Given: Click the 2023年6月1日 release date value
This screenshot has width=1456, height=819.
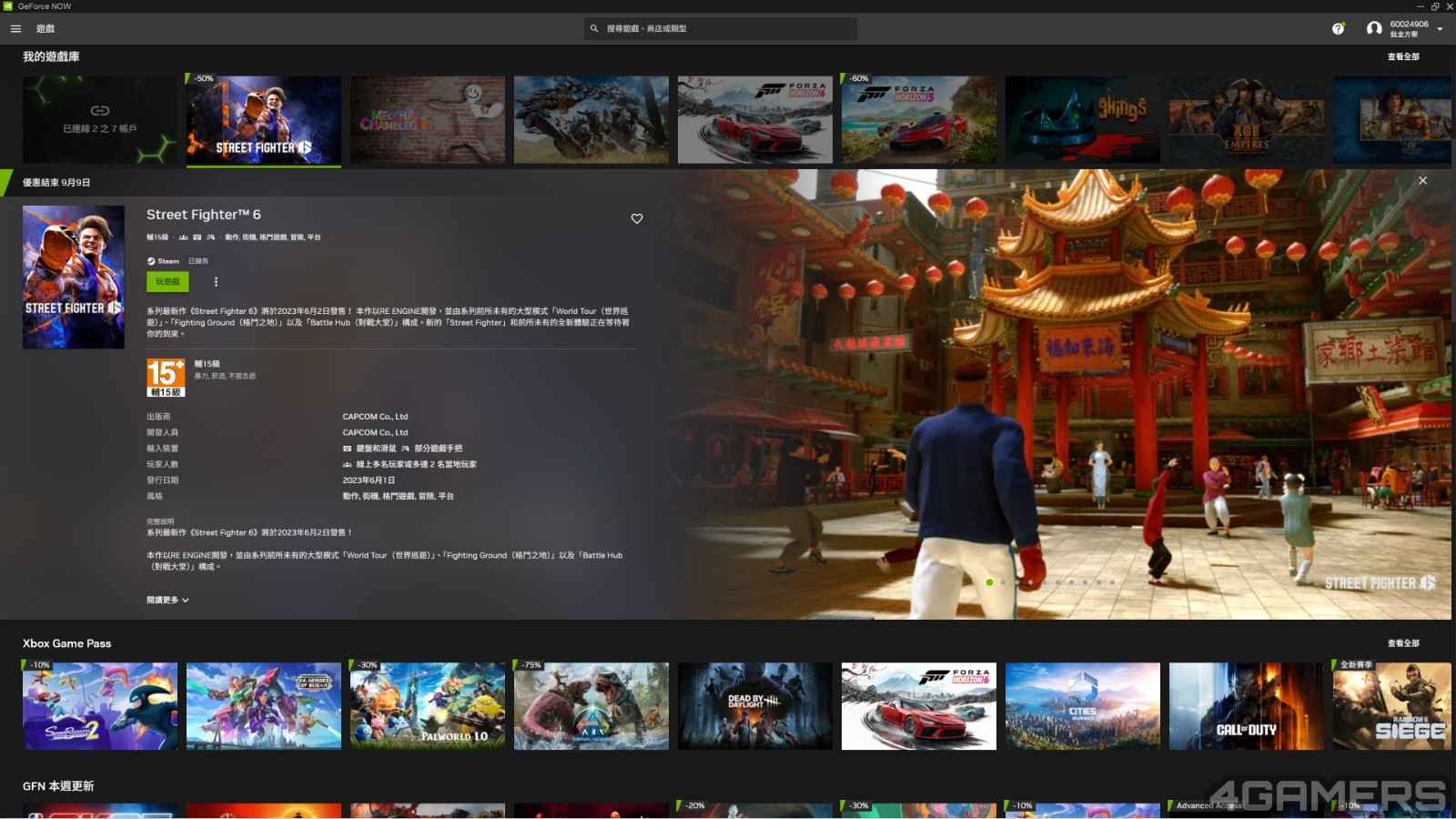Looking at the screenshot, I should pyautogui.click(x=369, y=480).
